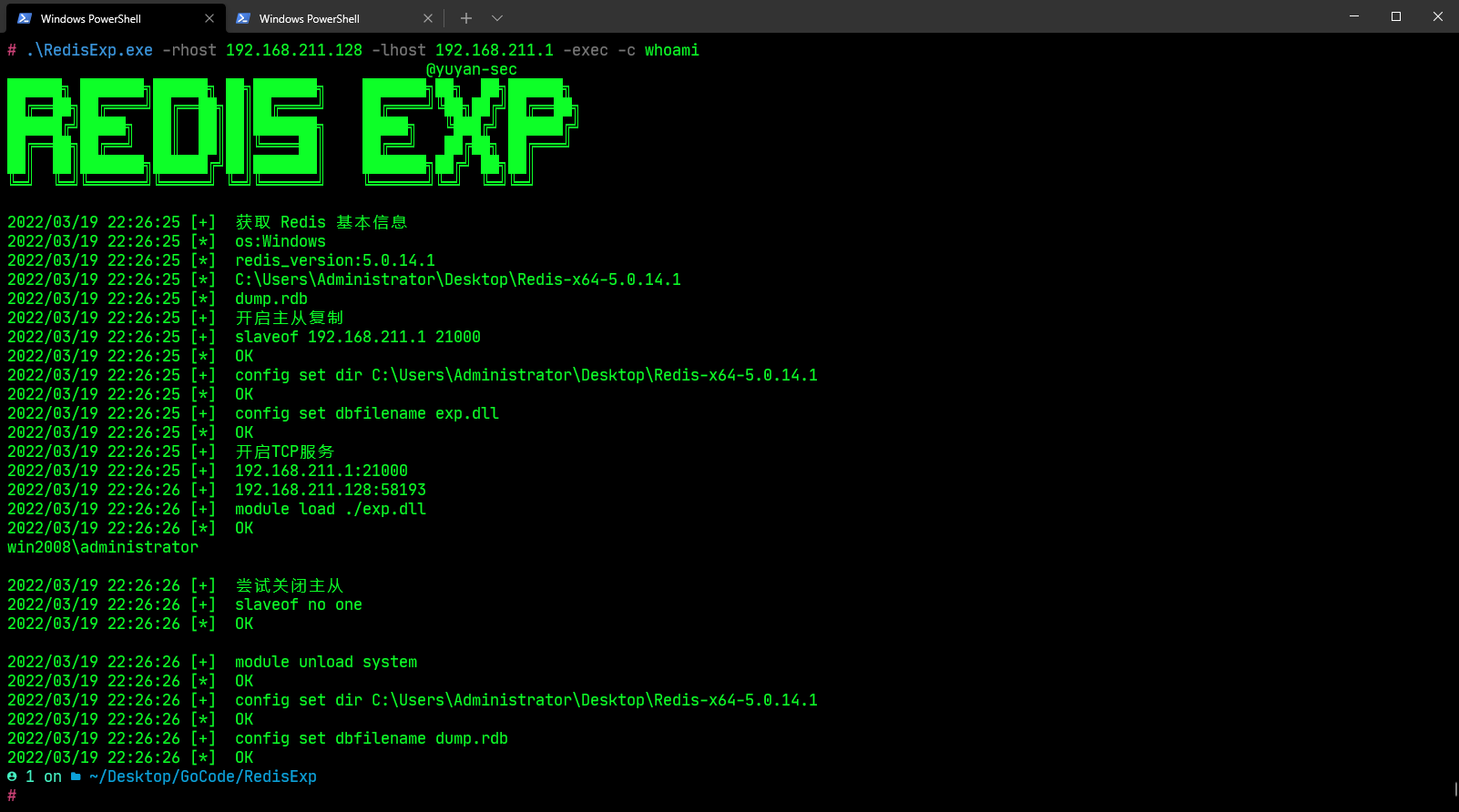The image size is (1459, 812).
Task: Click the ~/Desktop/GoCode/RedisExp path in prompt
Action: (x=203, y=776)
